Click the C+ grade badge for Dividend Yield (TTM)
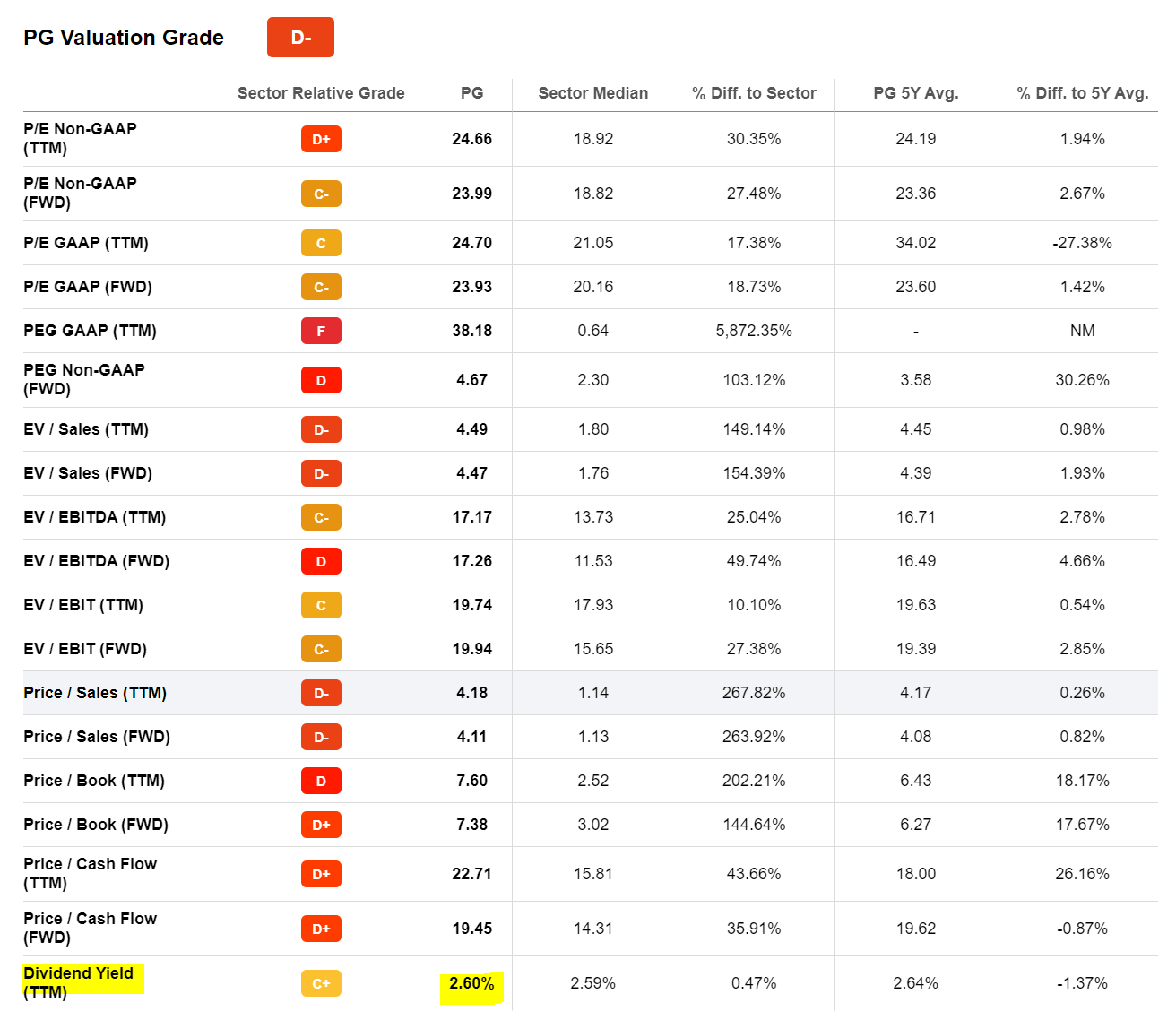The image size is (1176, 1020). pyautogui.click(x=321, y=983)
